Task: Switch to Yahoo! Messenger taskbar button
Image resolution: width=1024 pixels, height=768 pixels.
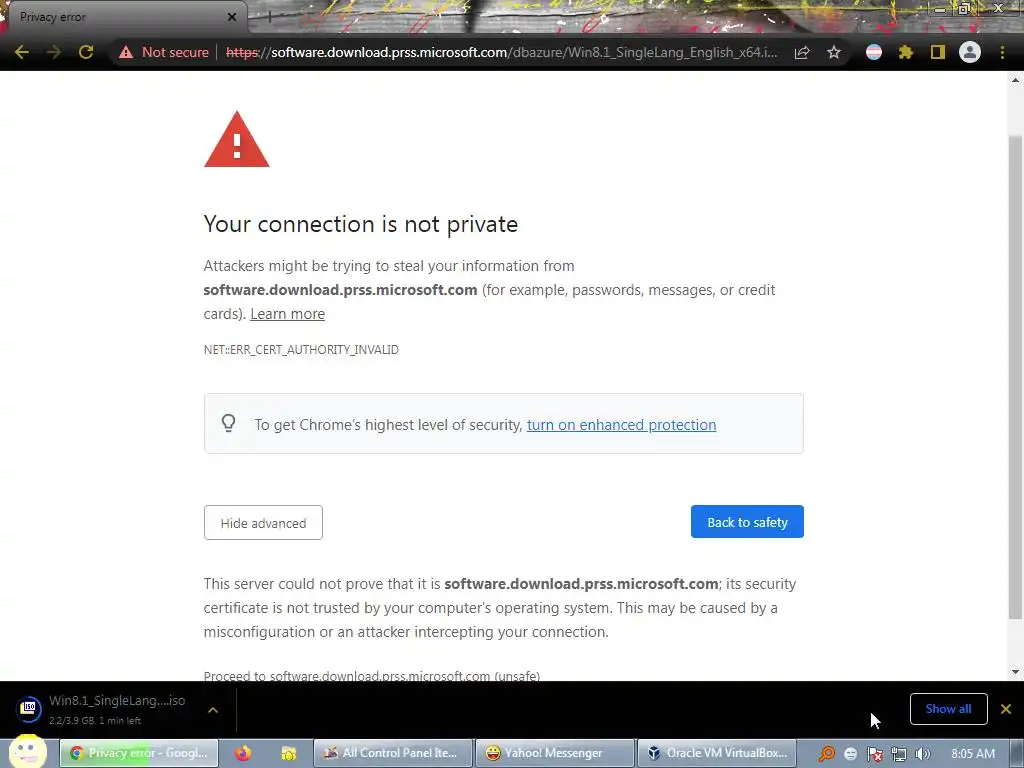Action: (554, 753)
